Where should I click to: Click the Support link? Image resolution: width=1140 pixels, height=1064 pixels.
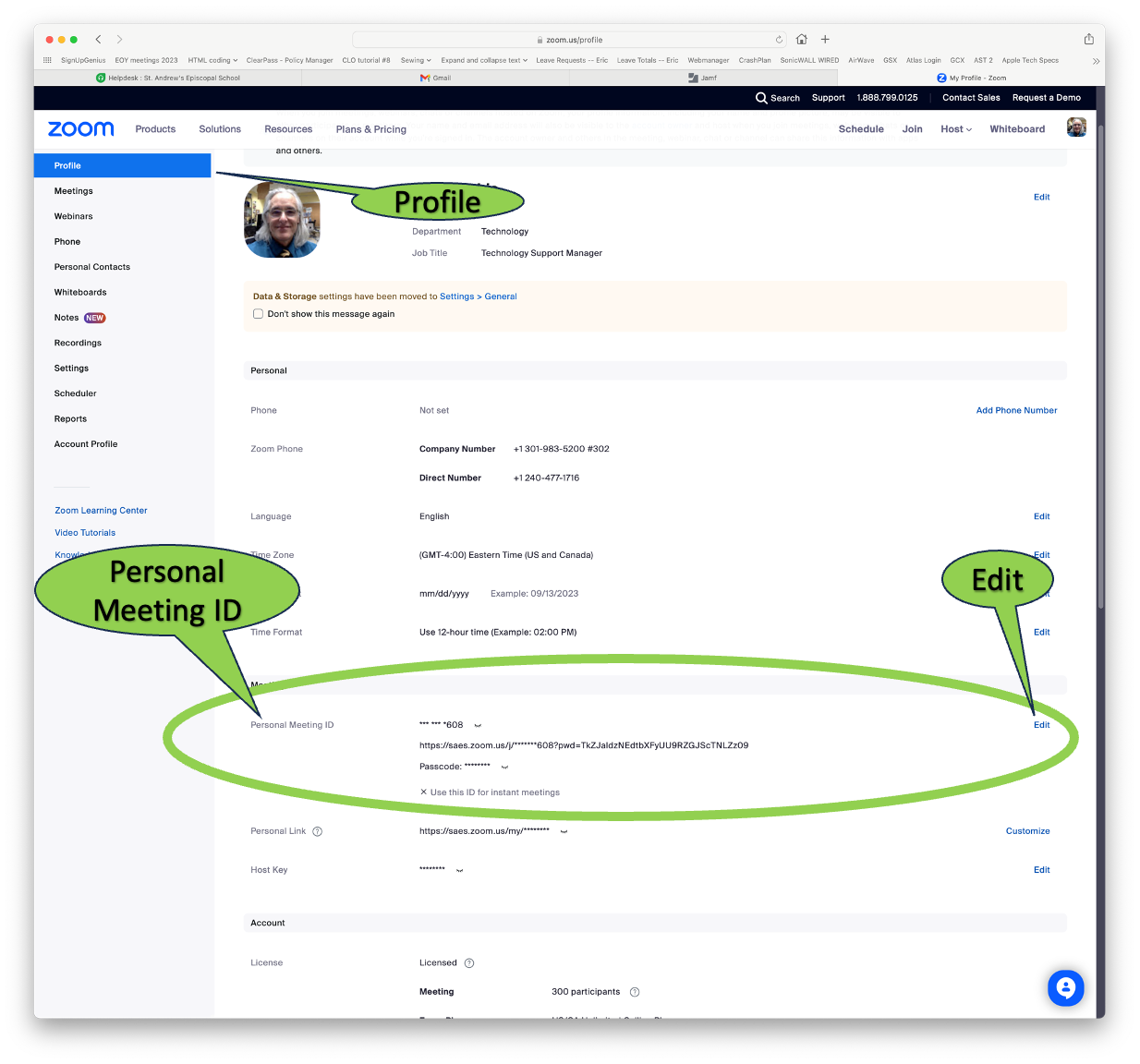coord(828,98)
